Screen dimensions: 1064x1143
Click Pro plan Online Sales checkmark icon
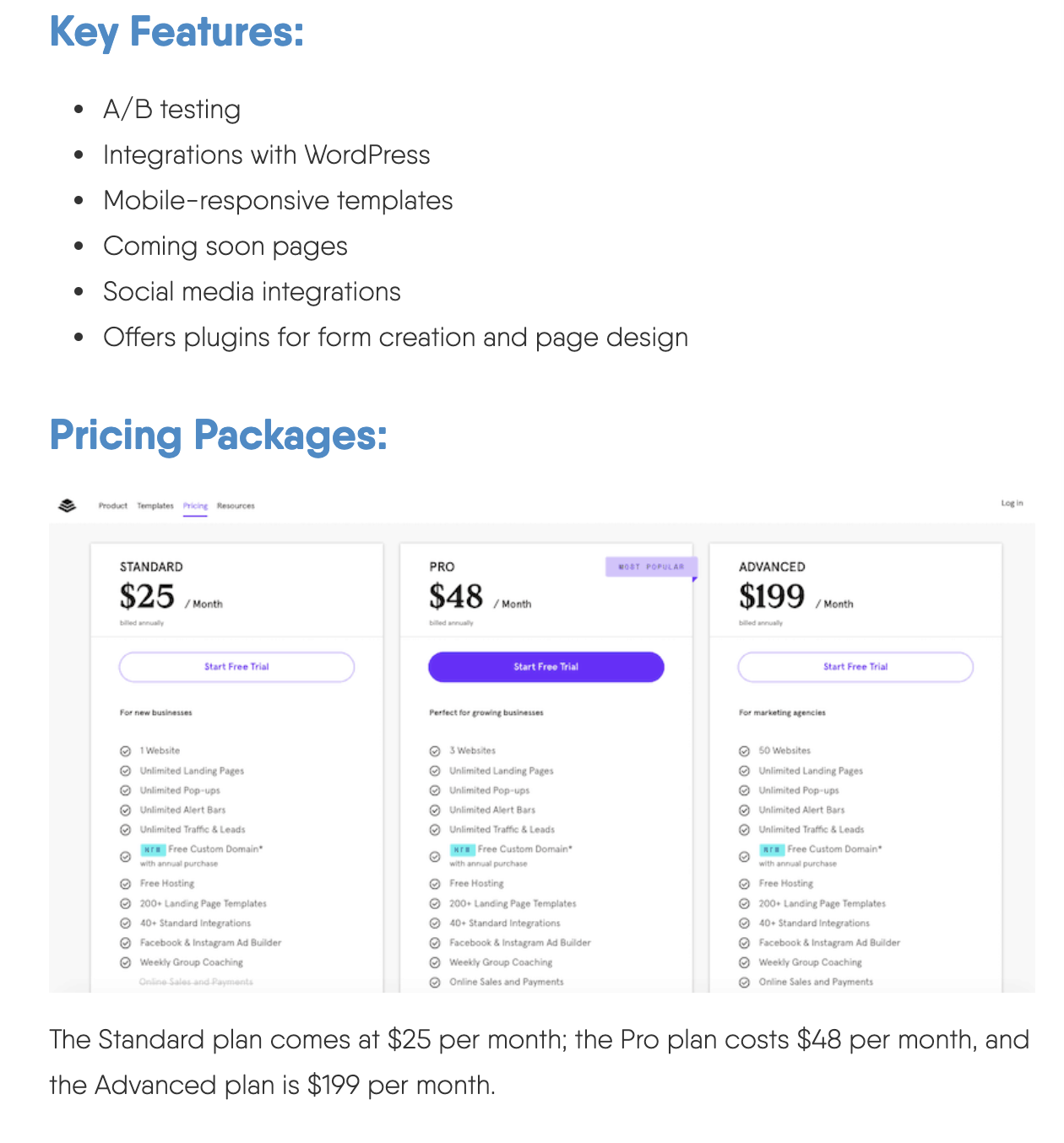[435, 983]
